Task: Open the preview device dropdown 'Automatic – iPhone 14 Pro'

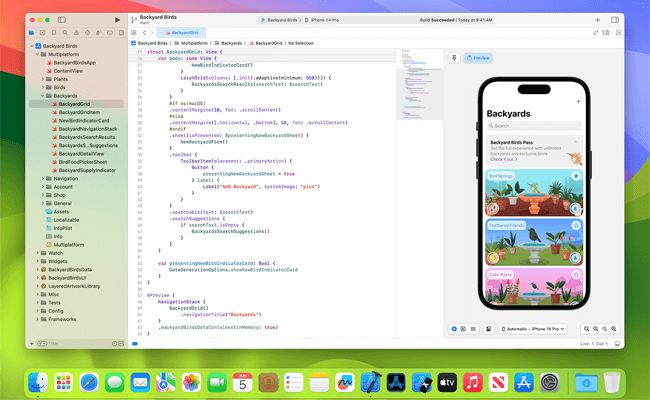Action: coord(532,328)
